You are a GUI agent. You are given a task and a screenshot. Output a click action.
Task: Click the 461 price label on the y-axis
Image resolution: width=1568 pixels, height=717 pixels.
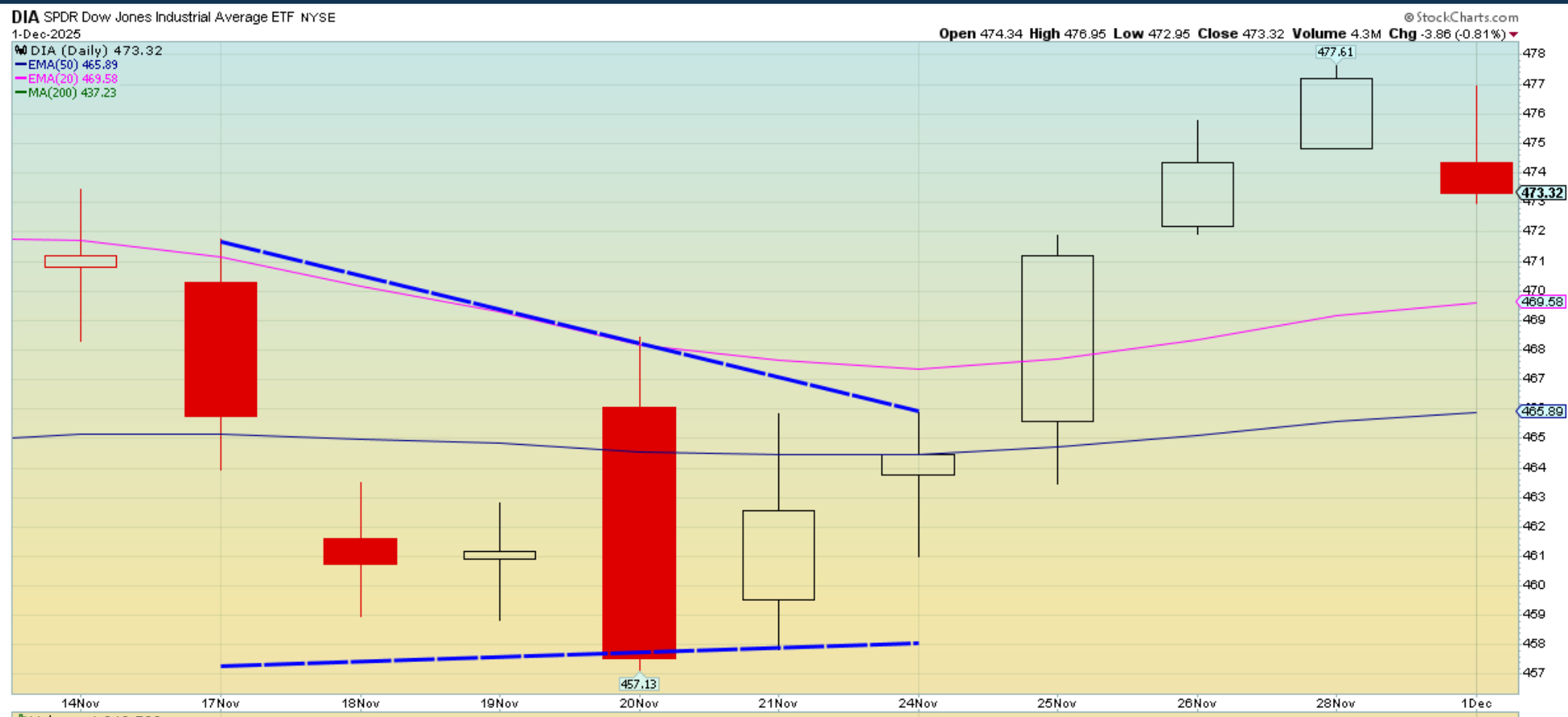pos(1533,555)
